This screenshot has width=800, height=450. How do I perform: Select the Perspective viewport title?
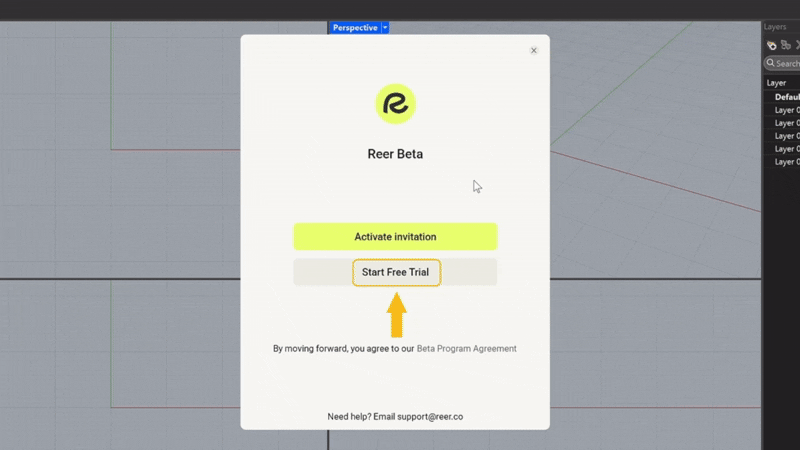tap(355, 28)
